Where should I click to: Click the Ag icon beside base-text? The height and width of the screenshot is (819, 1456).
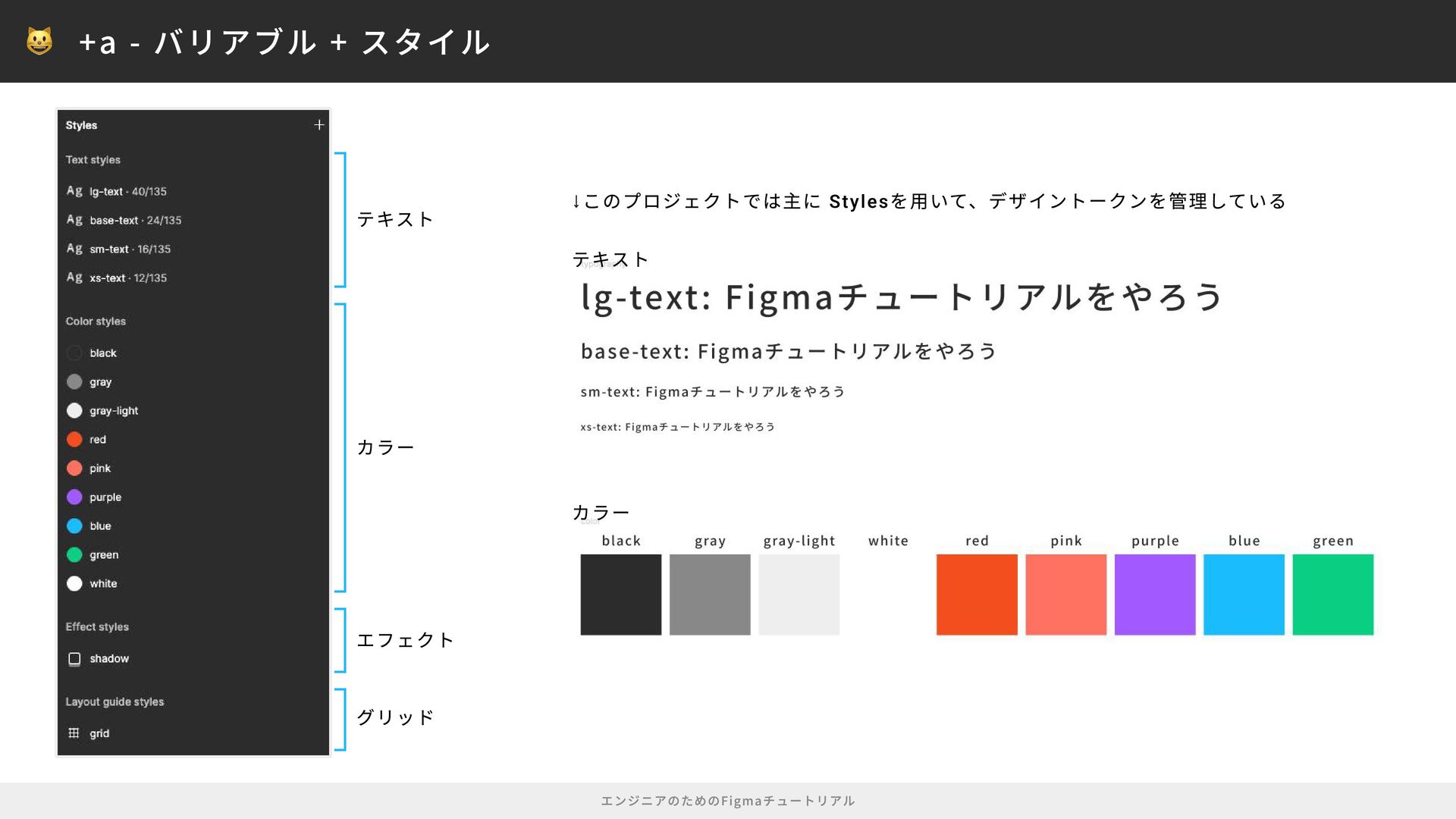click(74, 220)
